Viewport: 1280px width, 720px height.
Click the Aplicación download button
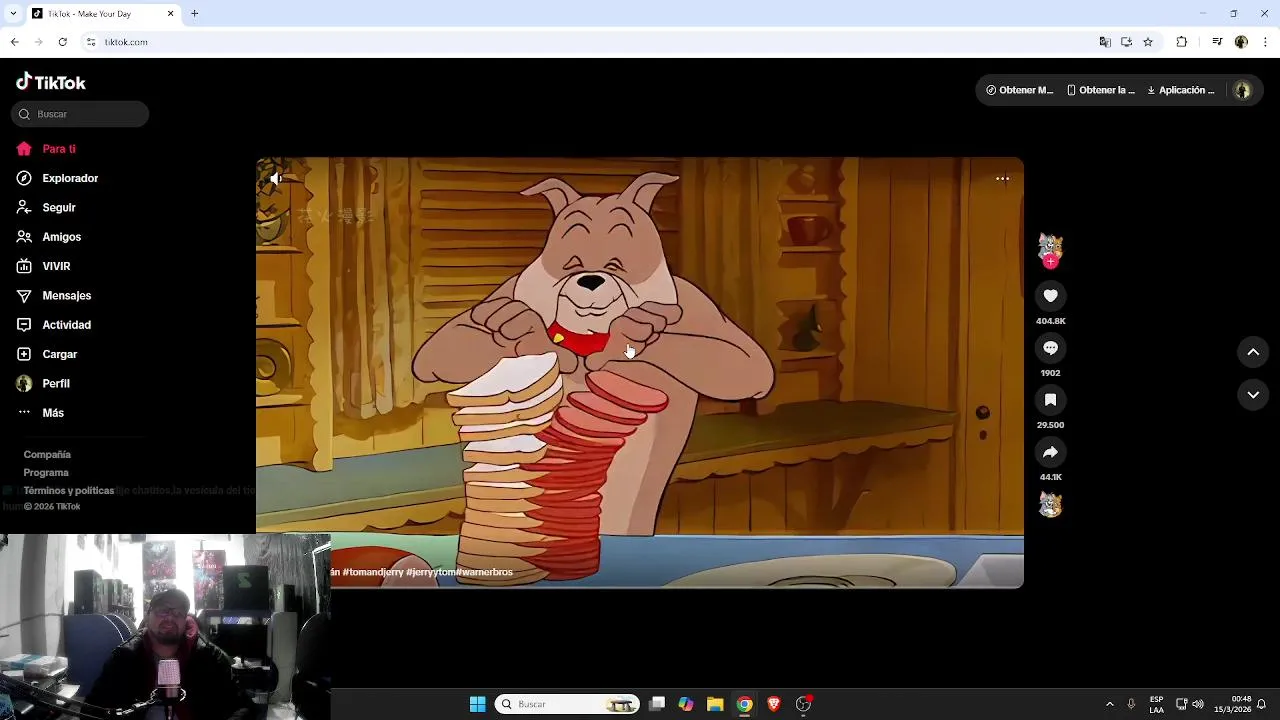[x=1181, y=90]
